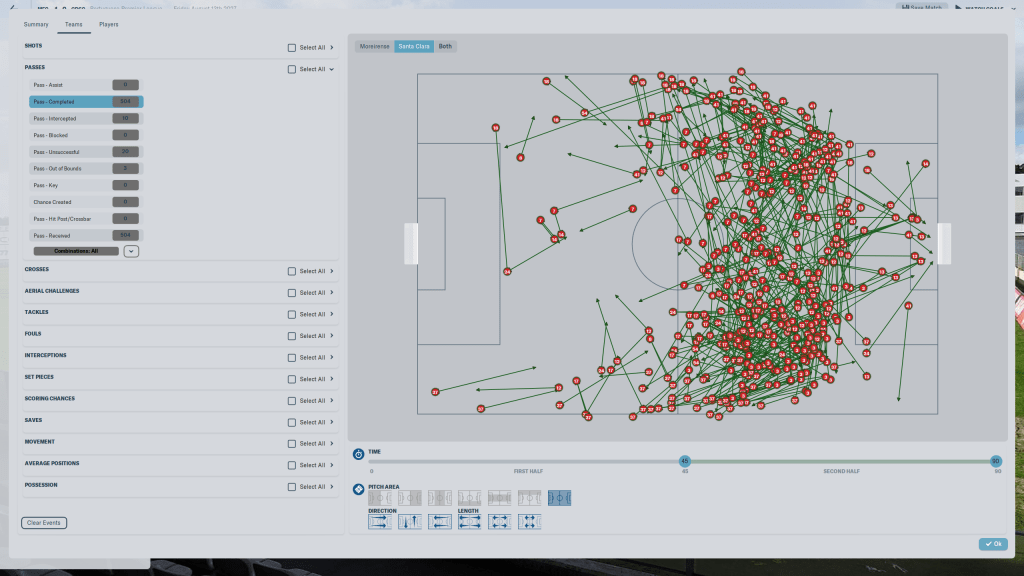The width and height of the screenshot is (1024, 576).
Task: Open the Combinations dropdown arrow
Action: pos(131,251)
